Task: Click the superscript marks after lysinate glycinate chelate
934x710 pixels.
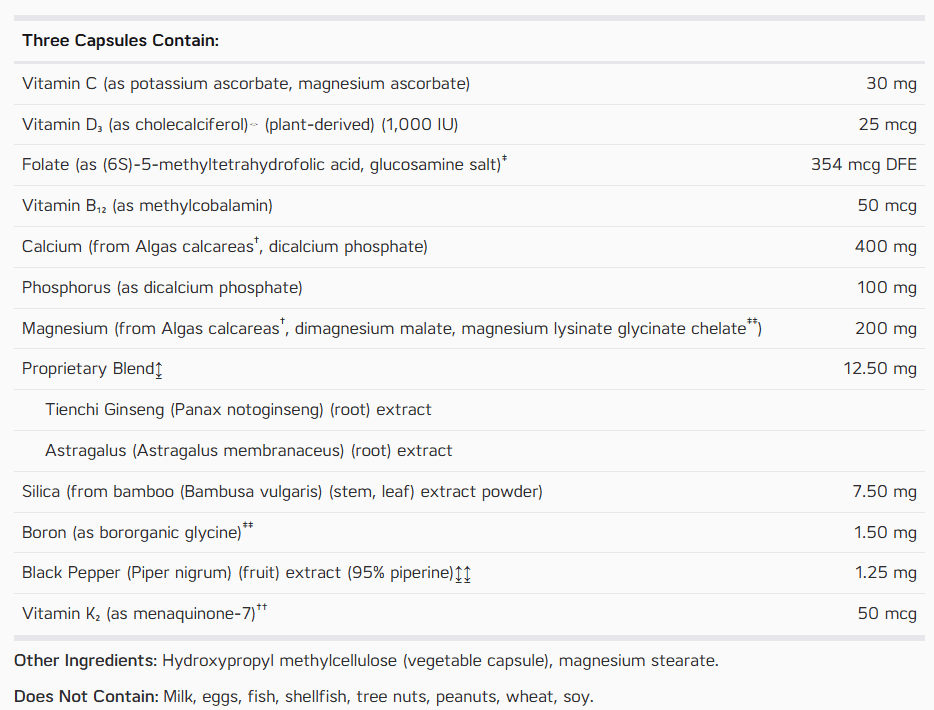Action: (x=752, y=322)
